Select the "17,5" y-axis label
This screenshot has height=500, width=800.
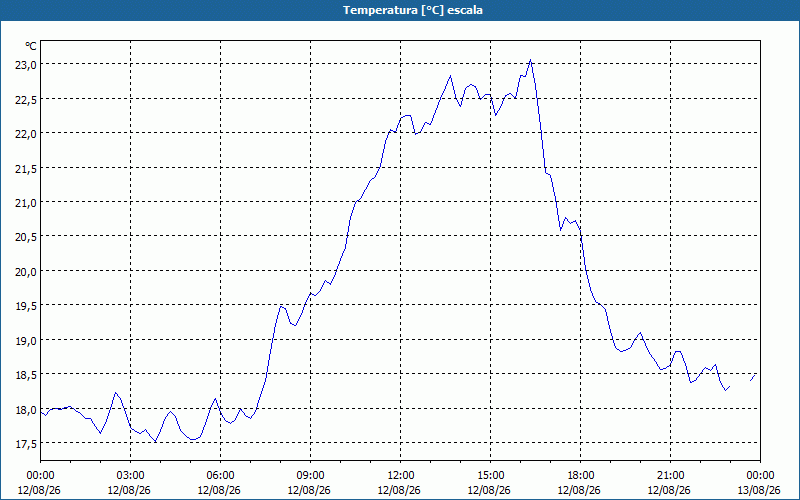[x=27, y=444]
